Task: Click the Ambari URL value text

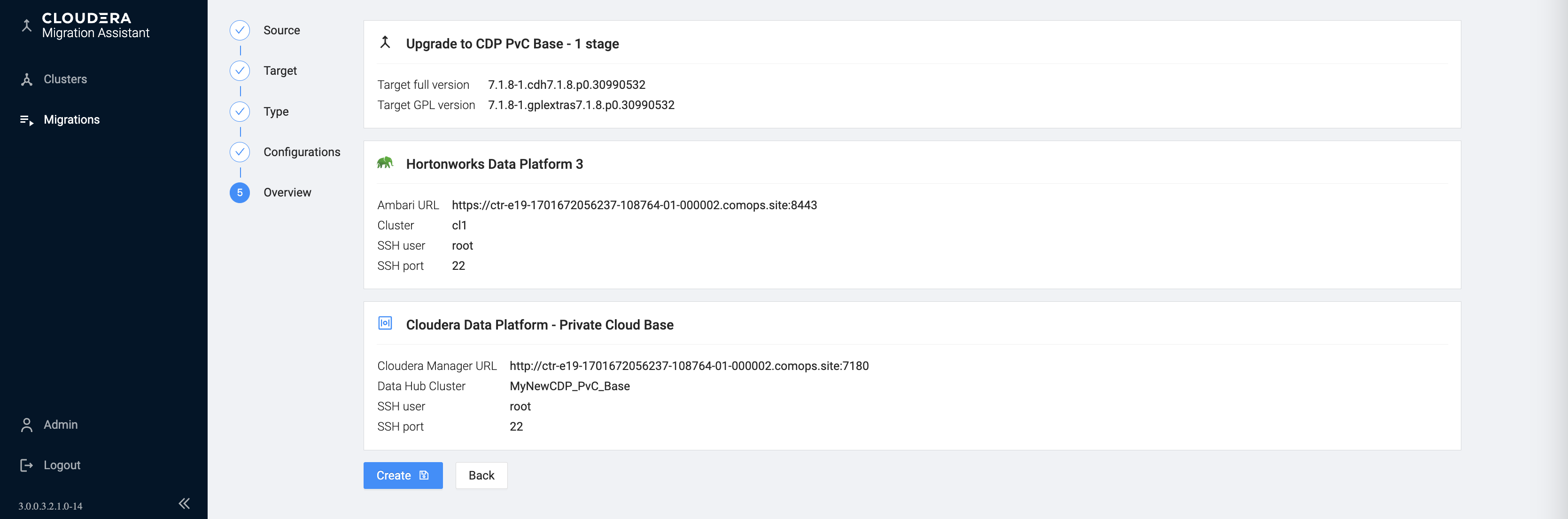Action: click(634, 205)
